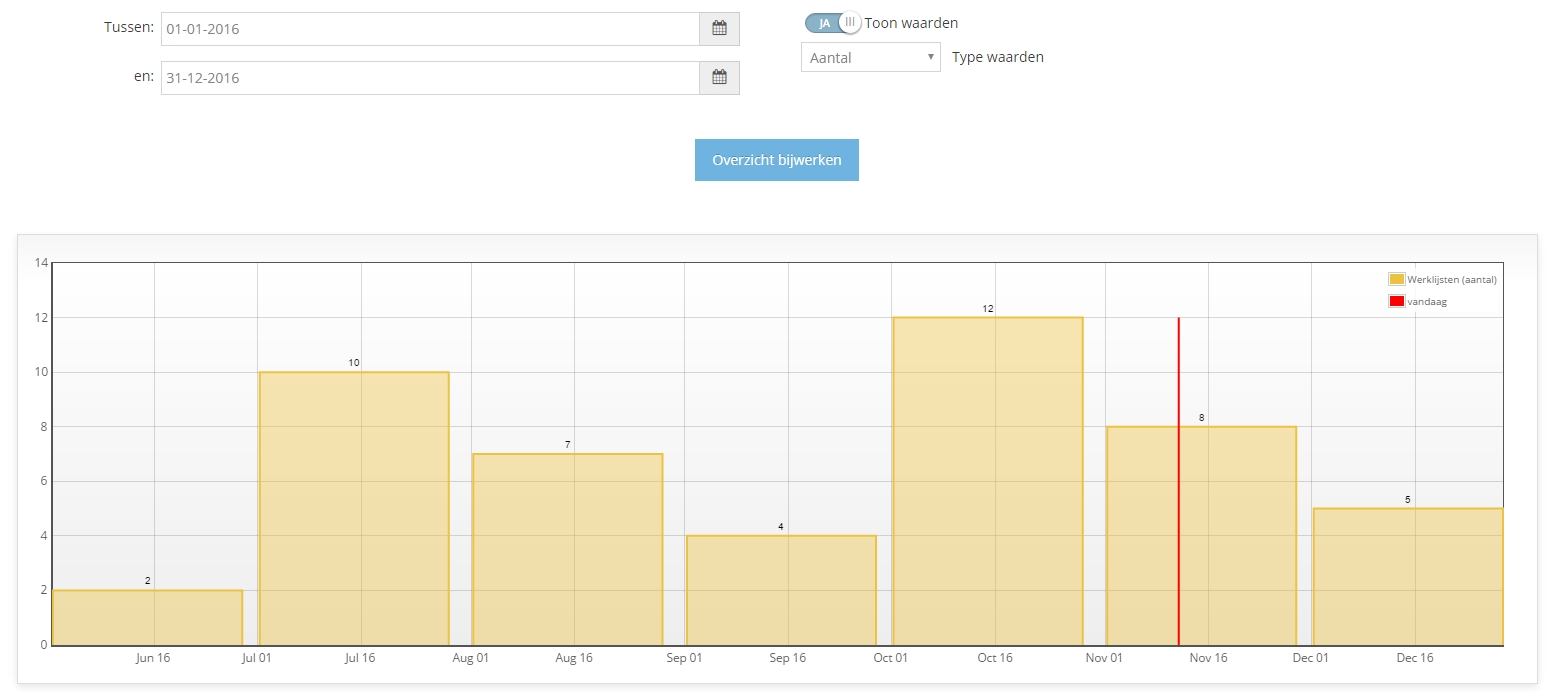The image size is (1549, 698).
Task: Click the vandaag legend label
Action: [x=1427, y=301]
